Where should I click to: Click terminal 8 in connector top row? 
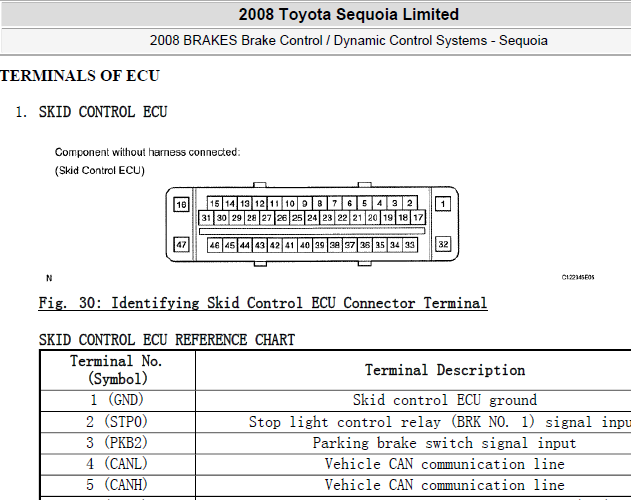320,203
